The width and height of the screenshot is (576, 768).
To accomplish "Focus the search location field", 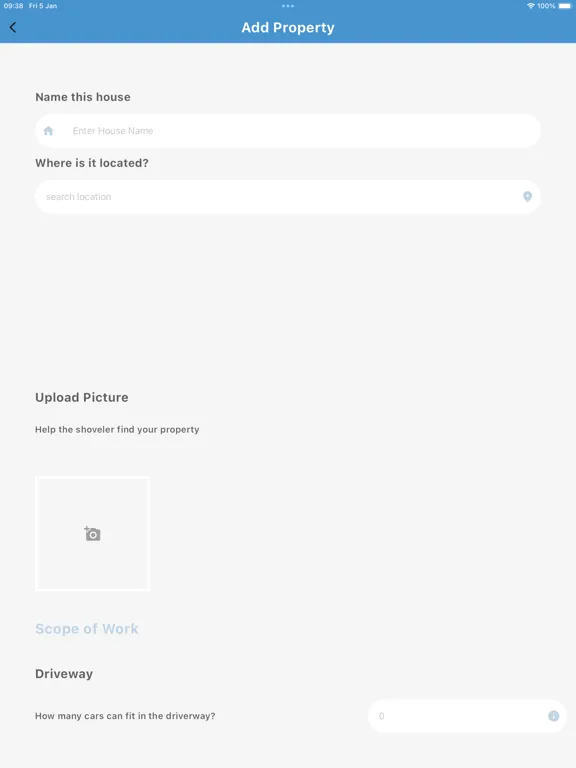I will coord(288,196).
